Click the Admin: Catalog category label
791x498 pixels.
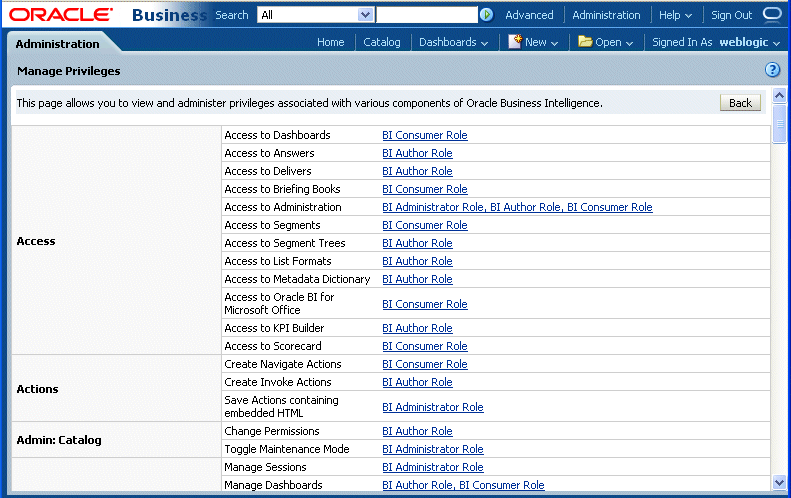(x=59, y=440)
